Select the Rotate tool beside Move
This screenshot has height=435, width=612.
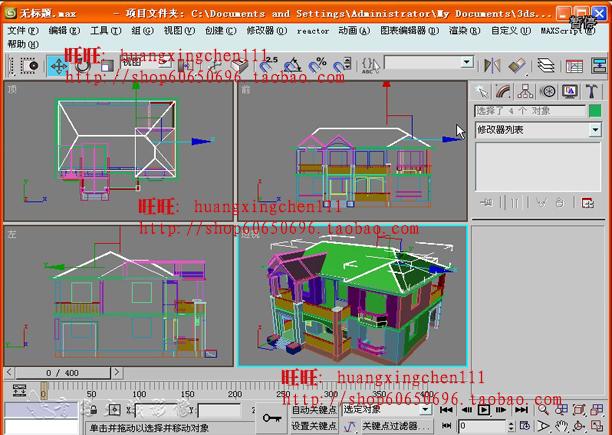[x=82, y=66]
